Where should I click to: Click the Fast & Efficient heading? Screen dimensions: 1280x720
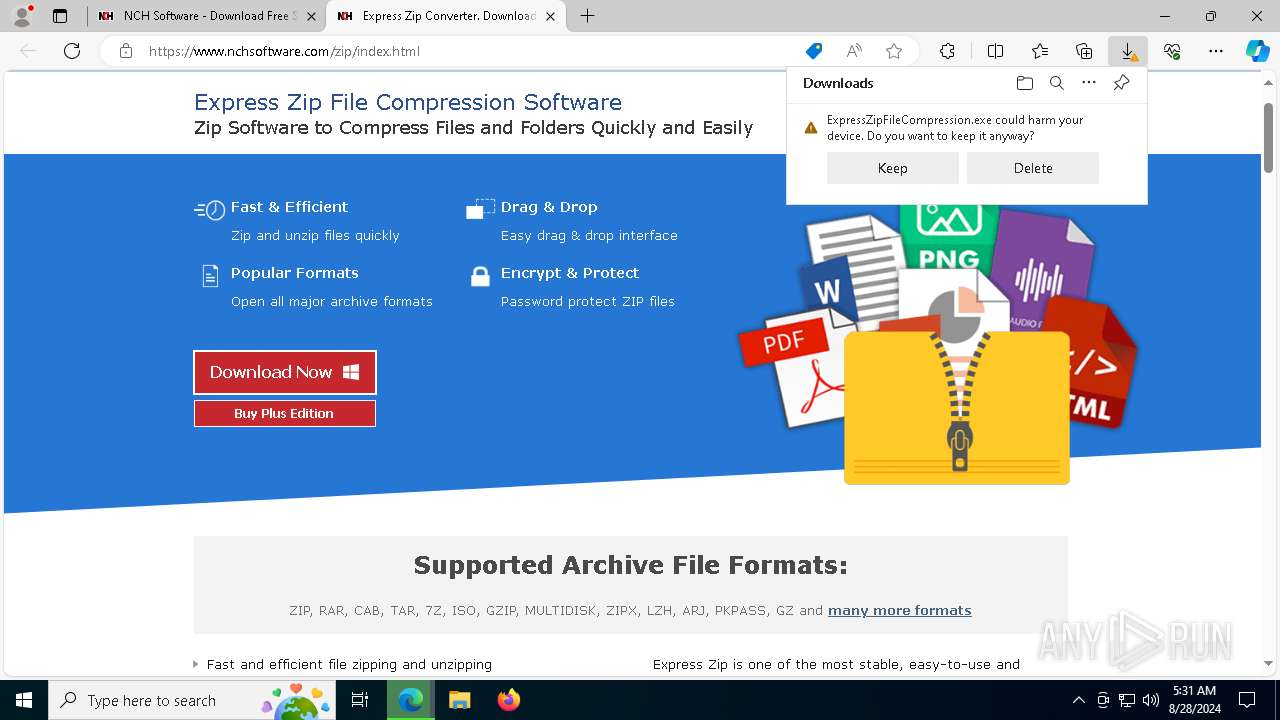(289, 207)
